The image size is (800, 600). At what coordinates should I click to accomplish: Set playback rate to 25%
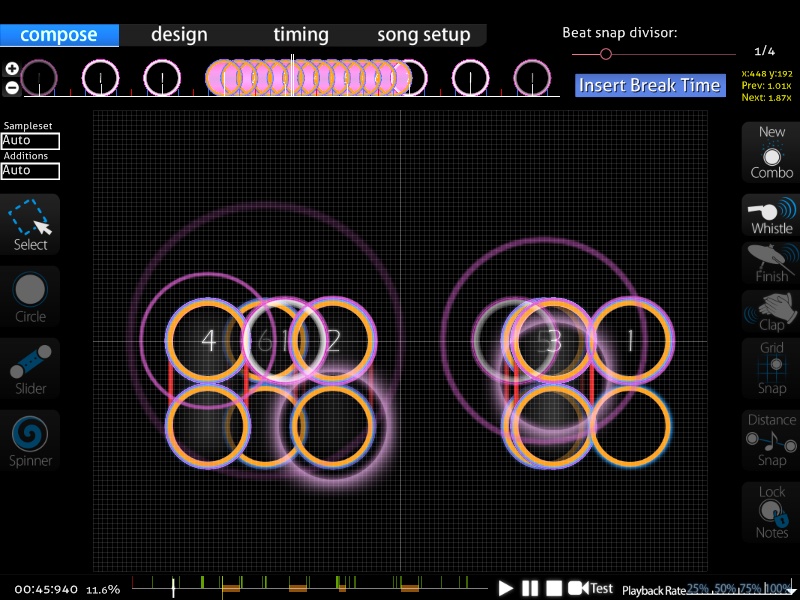click(x=697, y=589)
